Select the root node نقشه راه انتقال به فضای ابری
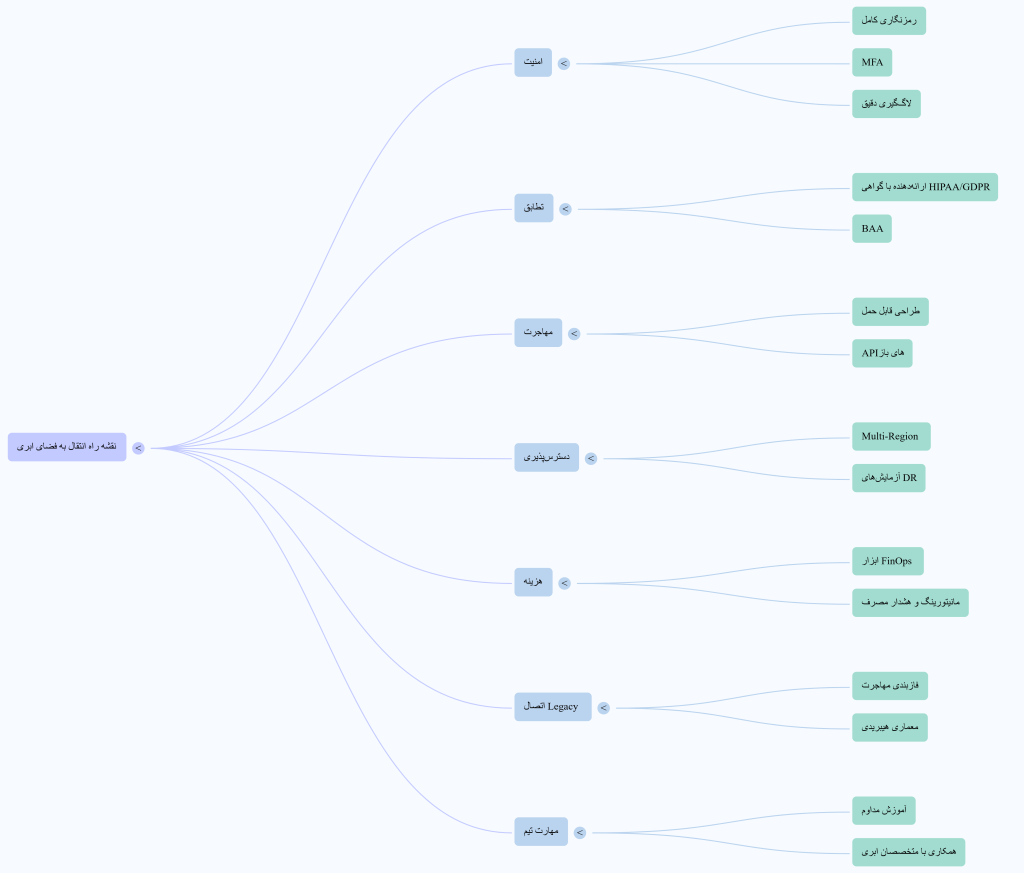The height and width of the screenshot is (873, 1024). (x=67, y=447)
